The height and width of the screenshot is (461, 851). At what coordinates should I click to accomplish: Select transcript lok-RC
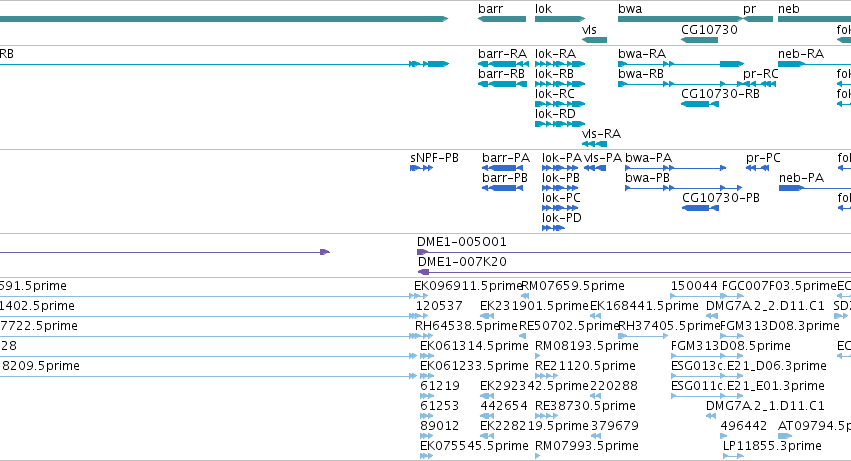(560, 104)
